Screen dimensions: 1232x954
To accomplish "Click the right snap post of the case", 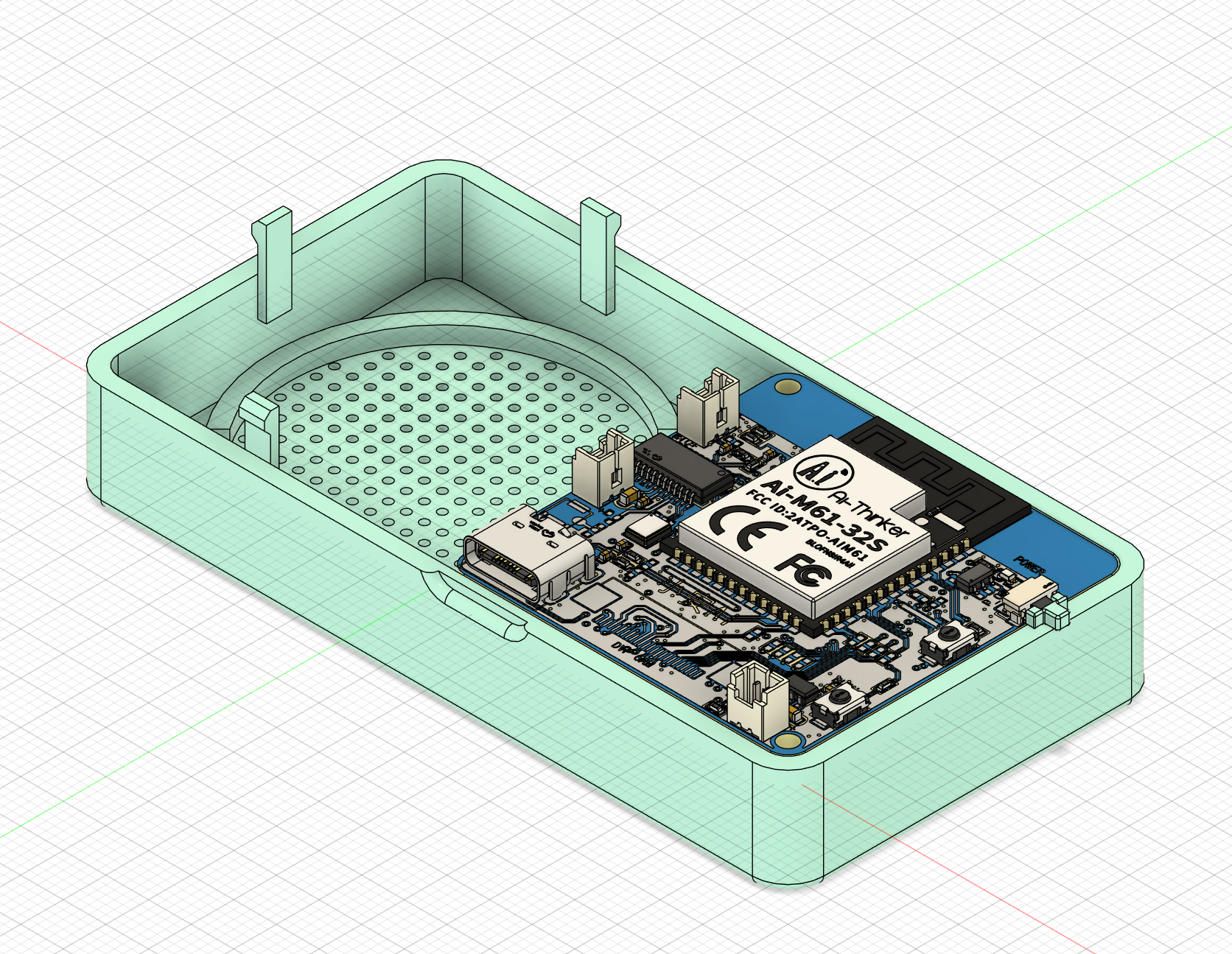I will tap(597, 254).
